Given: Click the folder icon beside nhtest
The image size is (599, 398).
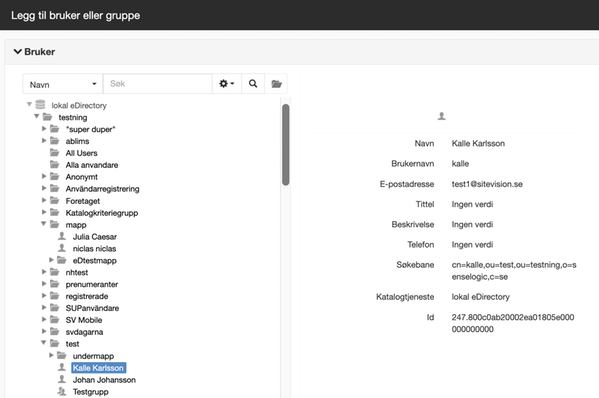Looking at the screenshot, I should (55, 272).
